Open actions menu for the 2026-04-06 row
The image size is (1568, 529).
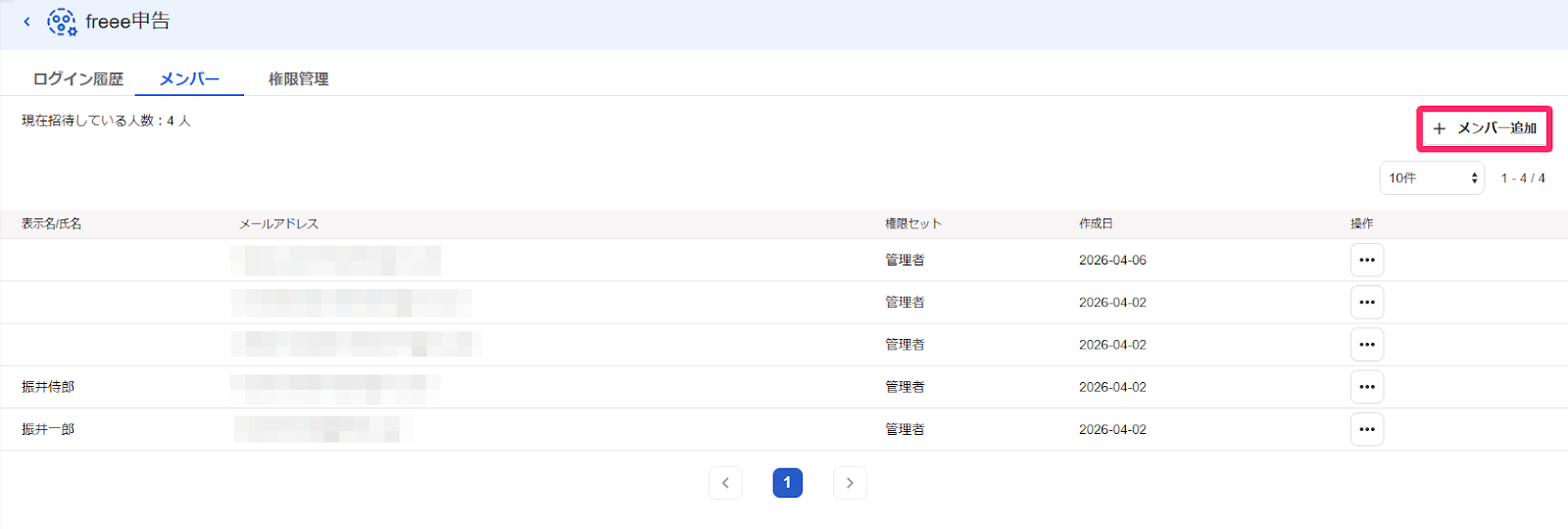1367,261
